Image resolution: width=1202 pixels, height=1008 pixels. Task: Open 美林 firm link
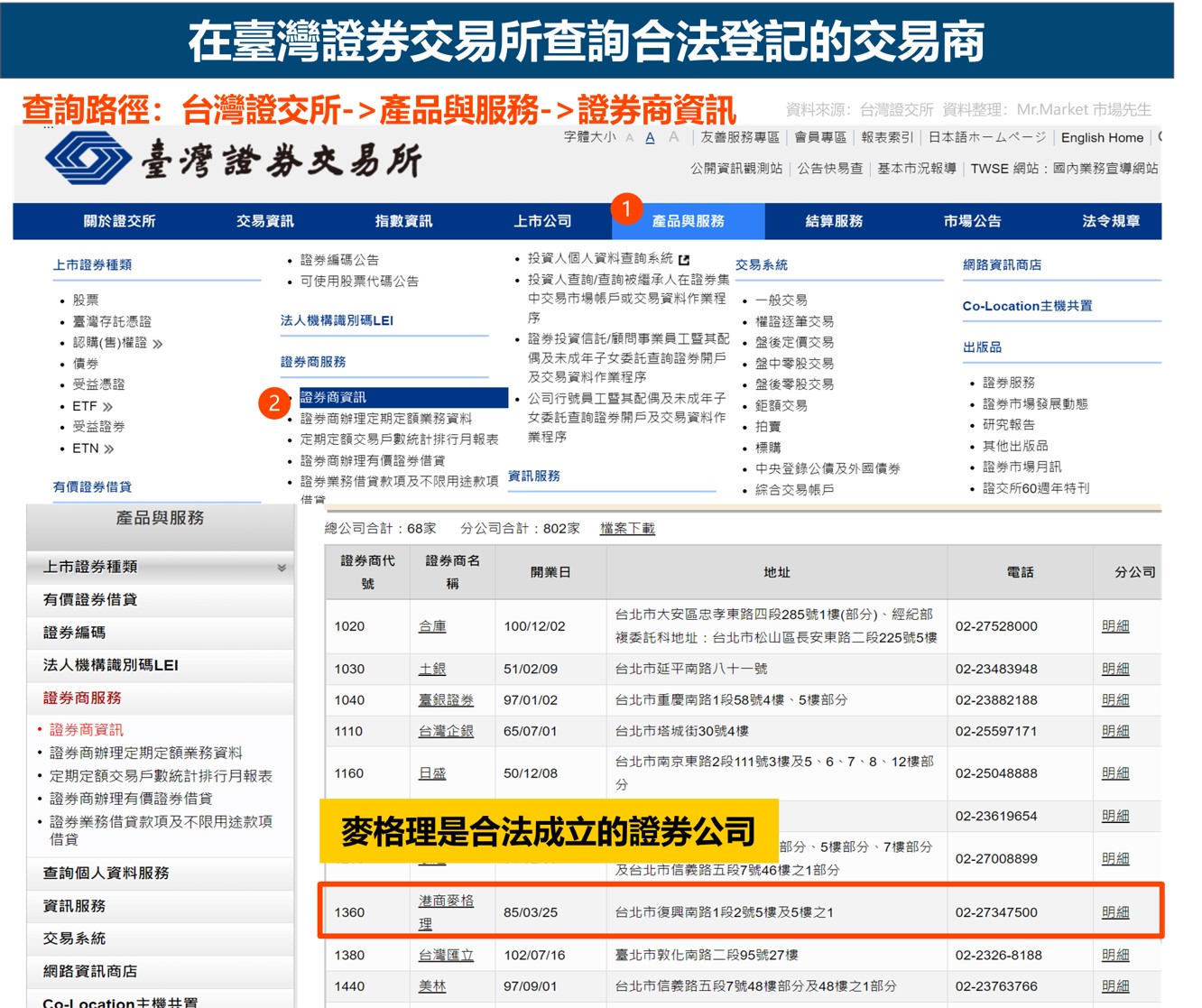click(x=432, y=986)
